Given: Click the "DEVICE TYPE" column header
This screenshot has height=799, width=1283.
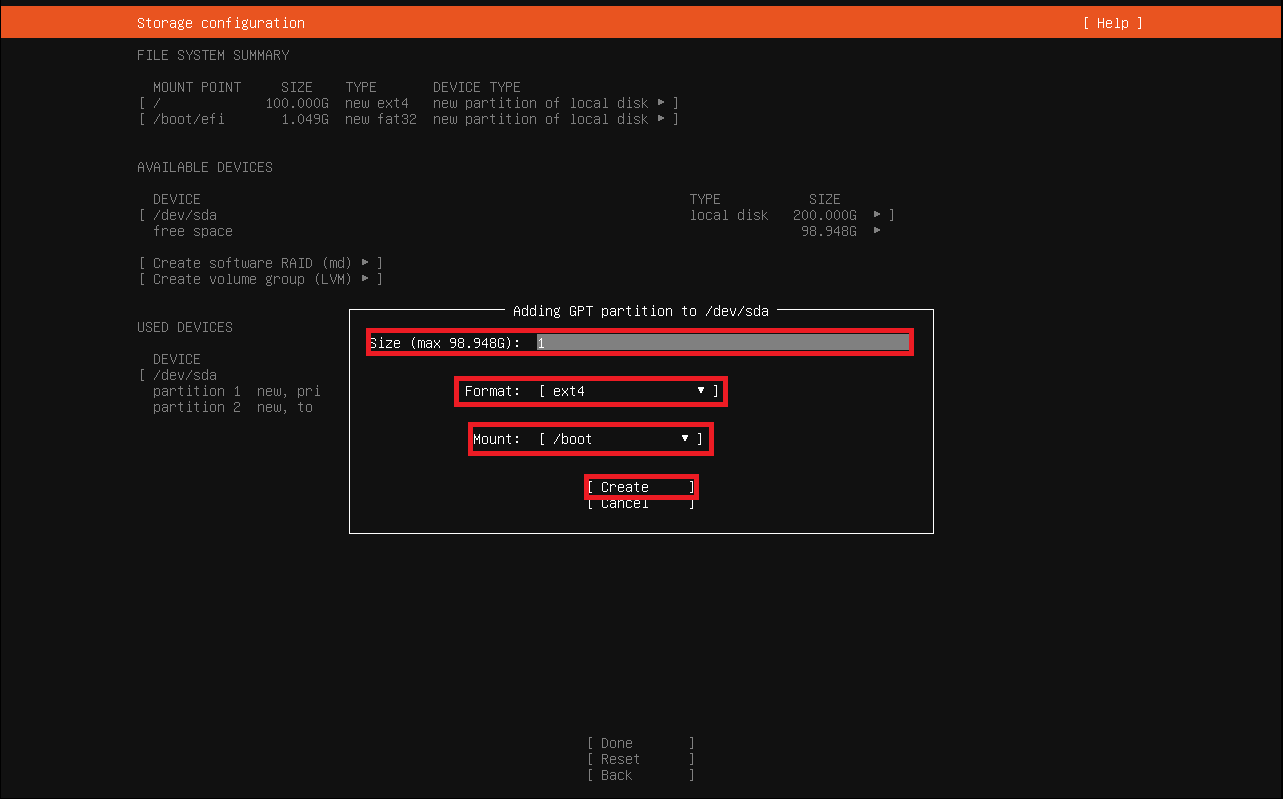Looking at the screenshot, I should tap(477, 87).
